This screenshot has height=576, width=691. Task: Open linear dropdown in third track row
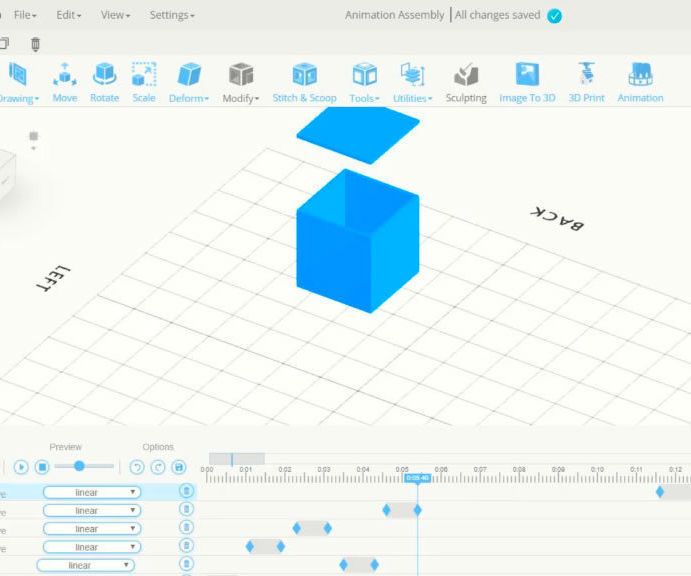coord(92,528)
